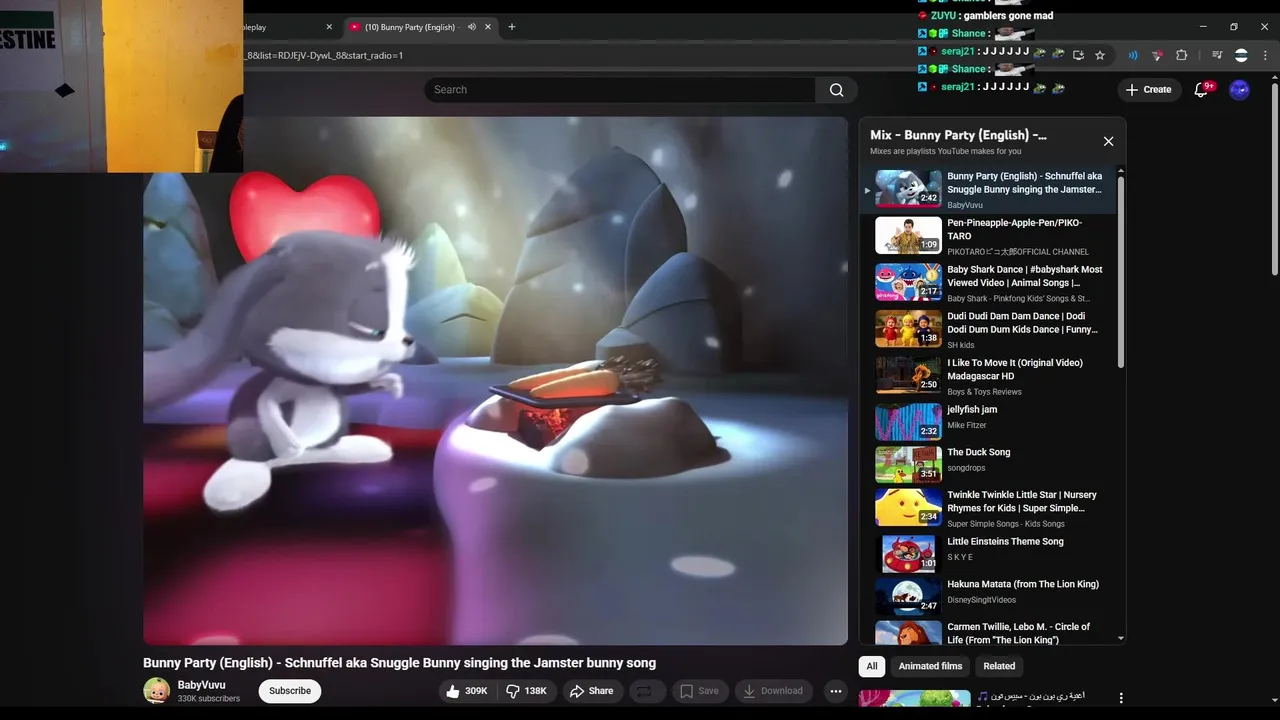The height and width of the screenshot is (720, 1280).
Task: Click the main video player to pause
Action: pyautogui.click(x=495, y=380)
